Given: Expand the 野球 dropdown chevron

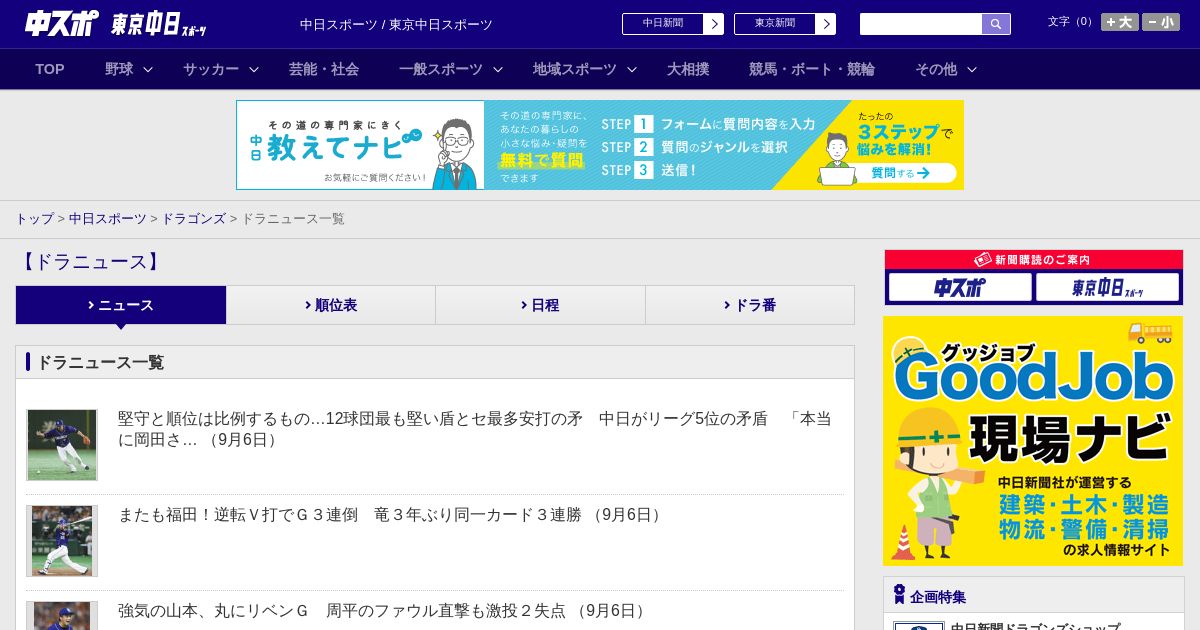Looking at the screenshot, I should pyautogui.click(x=148, y=69).
